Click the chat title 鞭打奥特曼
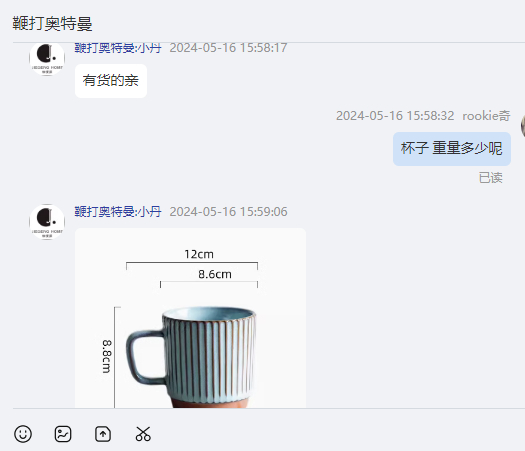The image size is (525, 451). pyautogui.click(x=52, y=24)
